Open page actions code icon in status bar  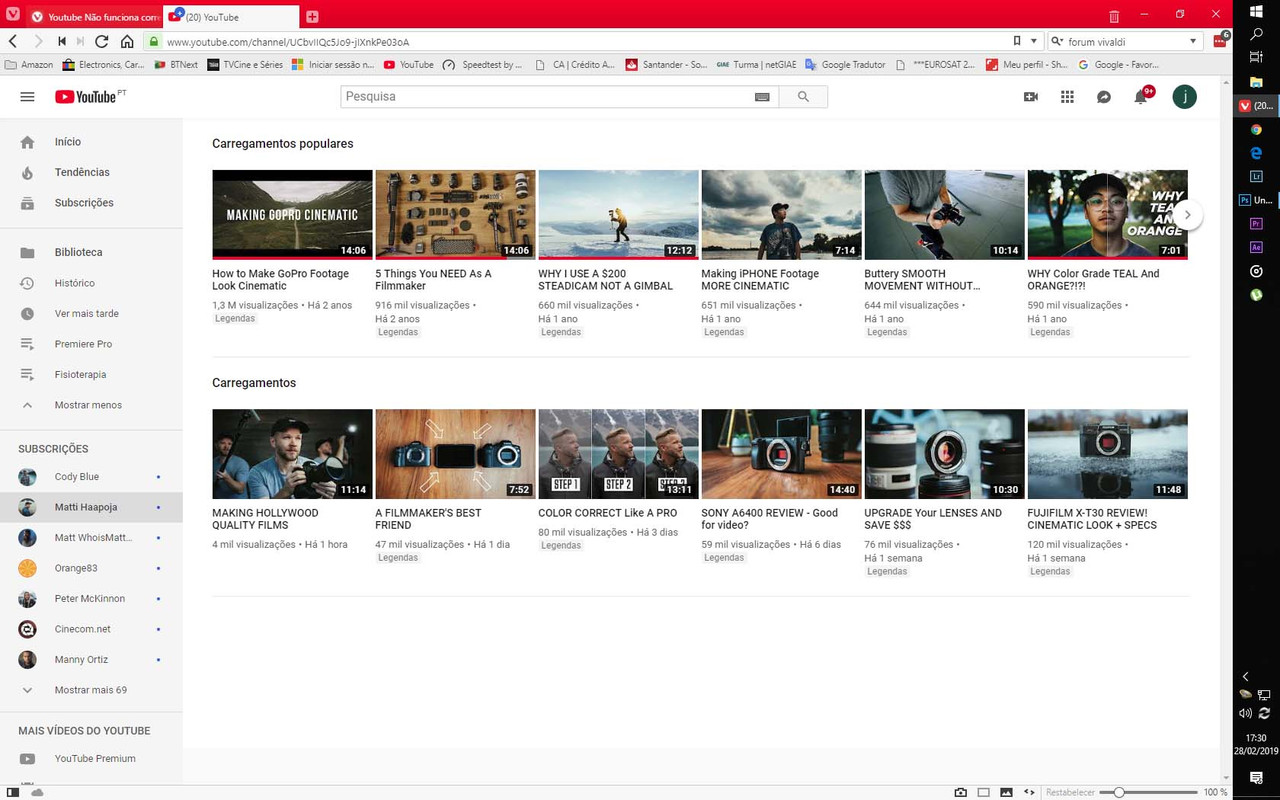pyautogui.click(x=1030, y=792)
